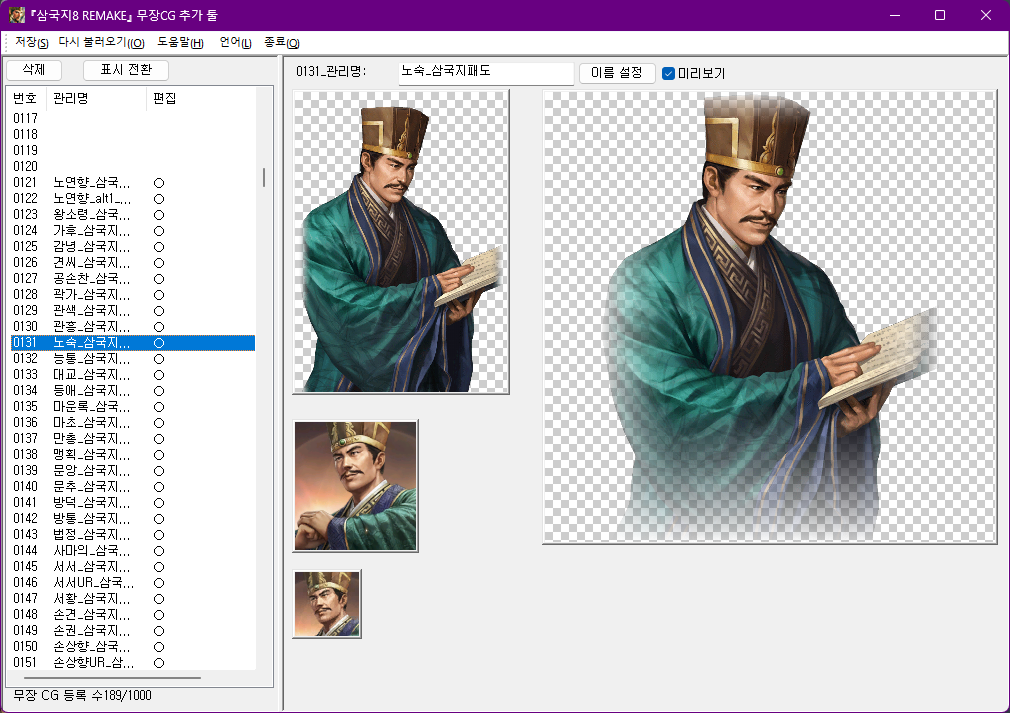Select row 0123 왕소령

pyautogui.click(x=133, y=214)
